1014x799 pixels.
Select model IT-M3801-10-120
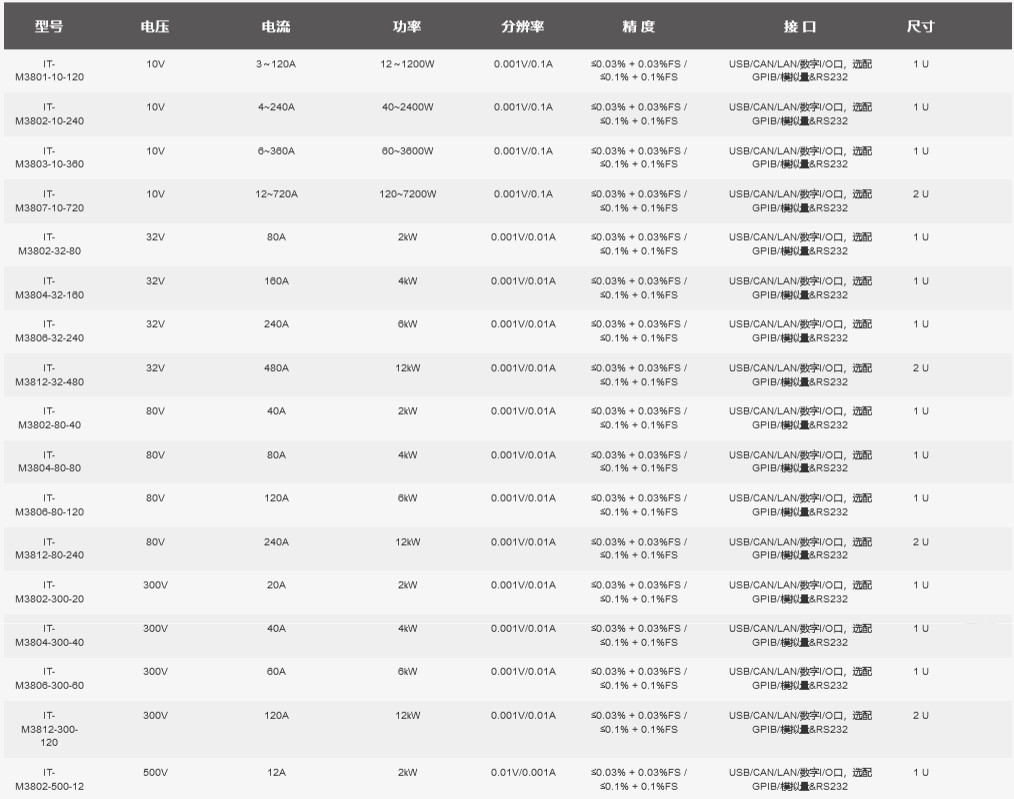pos(49,70)
